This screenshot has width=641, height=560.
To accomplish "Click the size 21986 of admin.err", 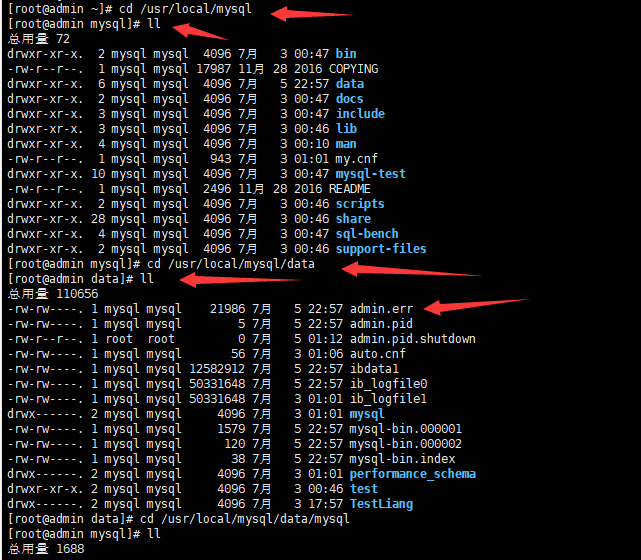I will click(x=228, y=309).
